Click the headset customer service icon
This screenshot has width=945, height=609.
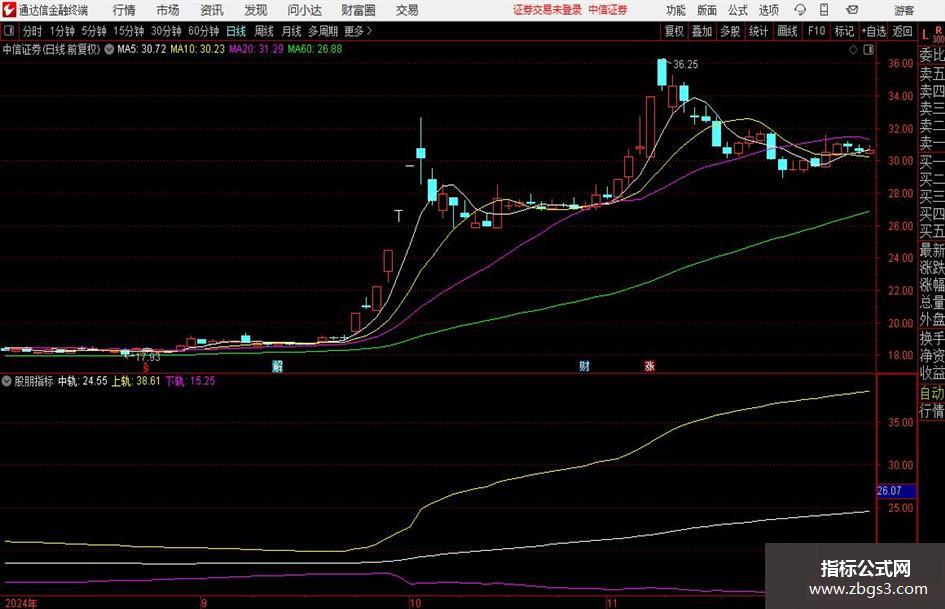point(800,10)
